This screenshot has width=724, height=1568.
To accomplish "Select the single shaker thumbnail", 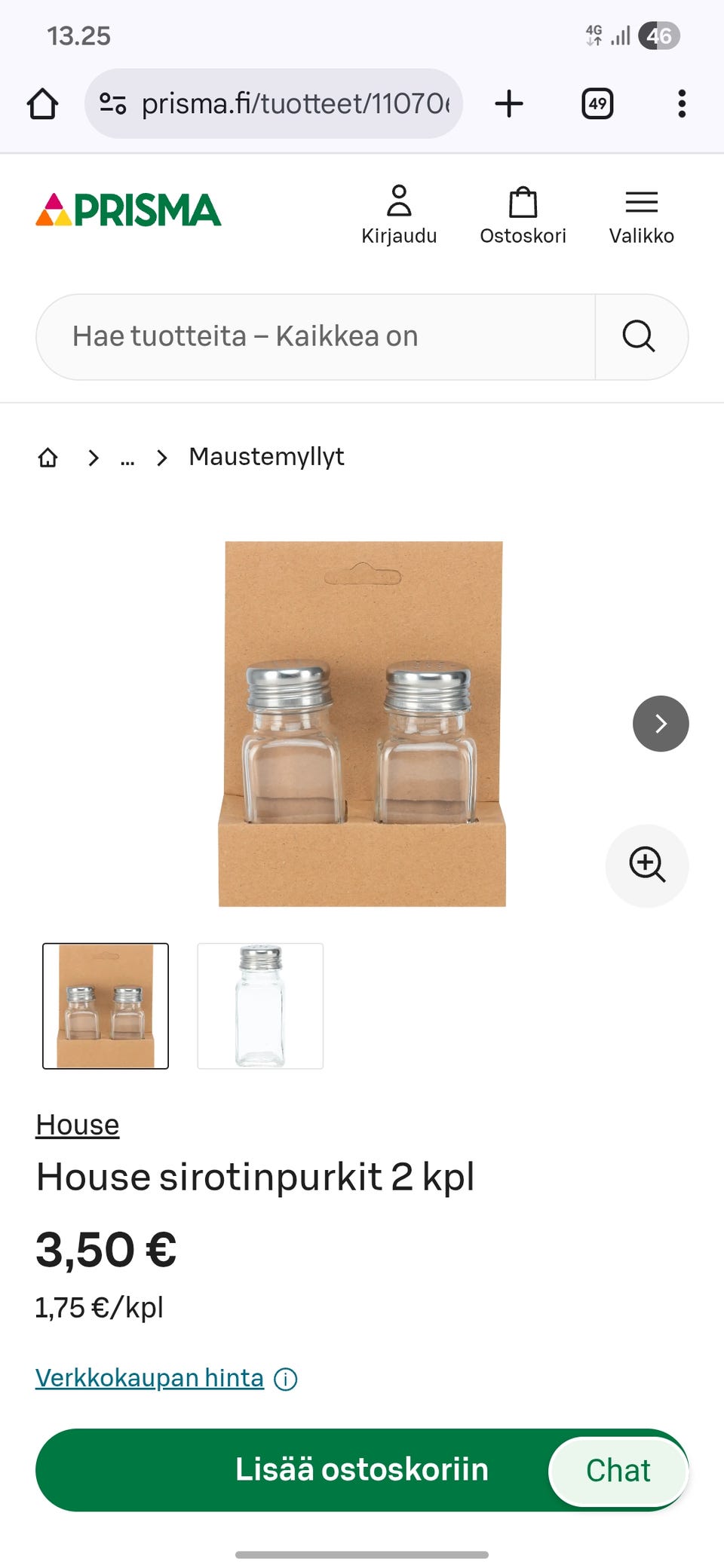I will click(x=260, y=1006).
